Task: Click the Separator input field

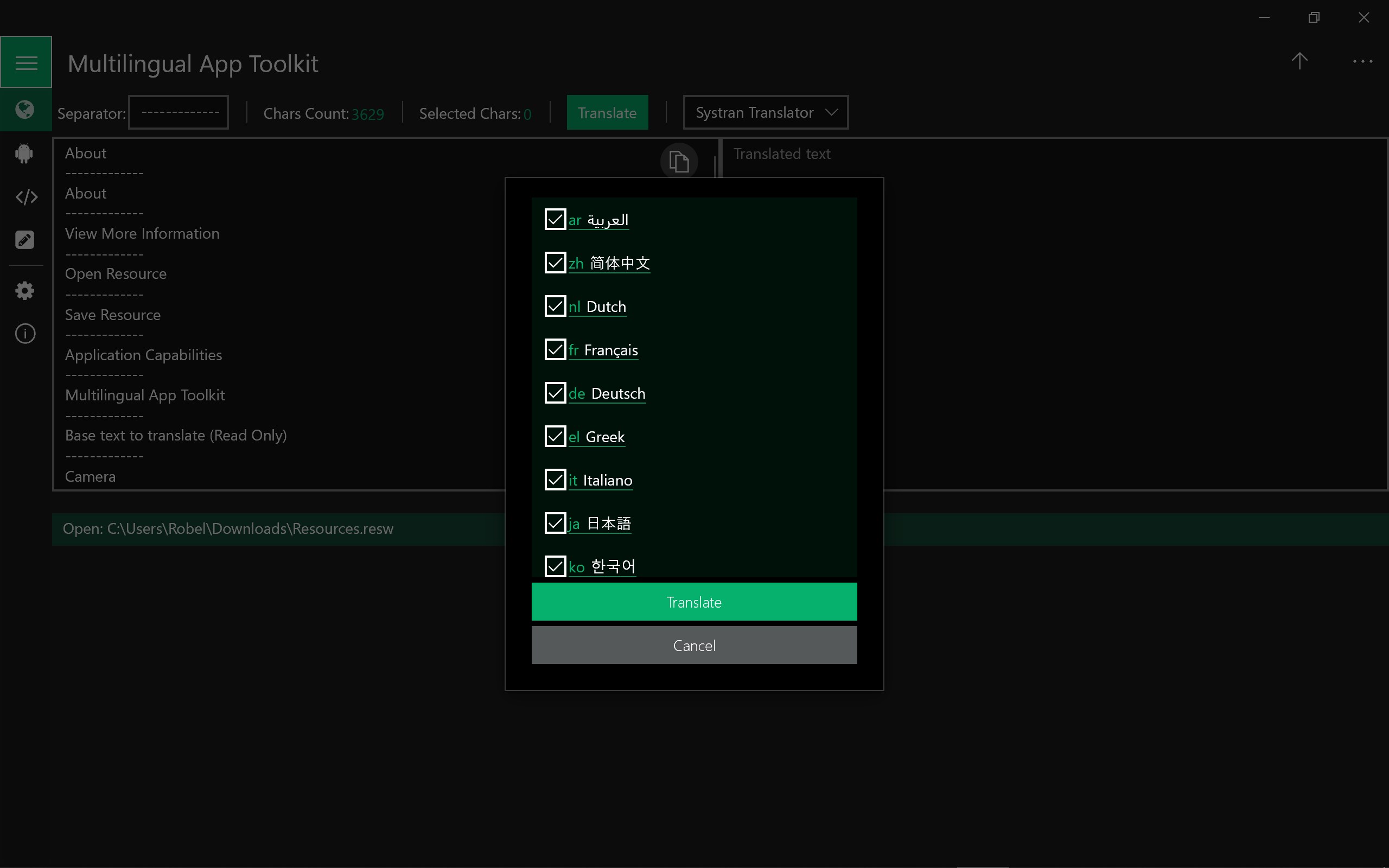Action: point(179,112)
